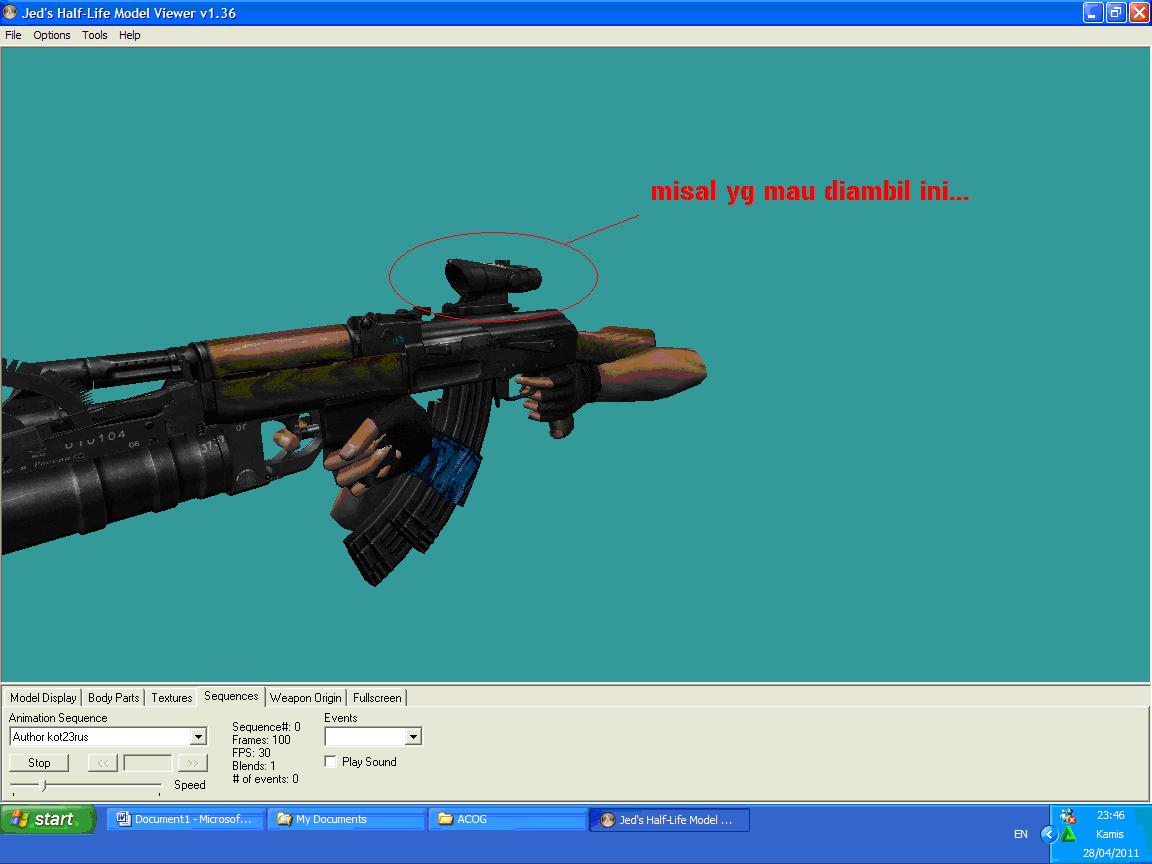Stop the playing animation sequence

click(39, 762)
